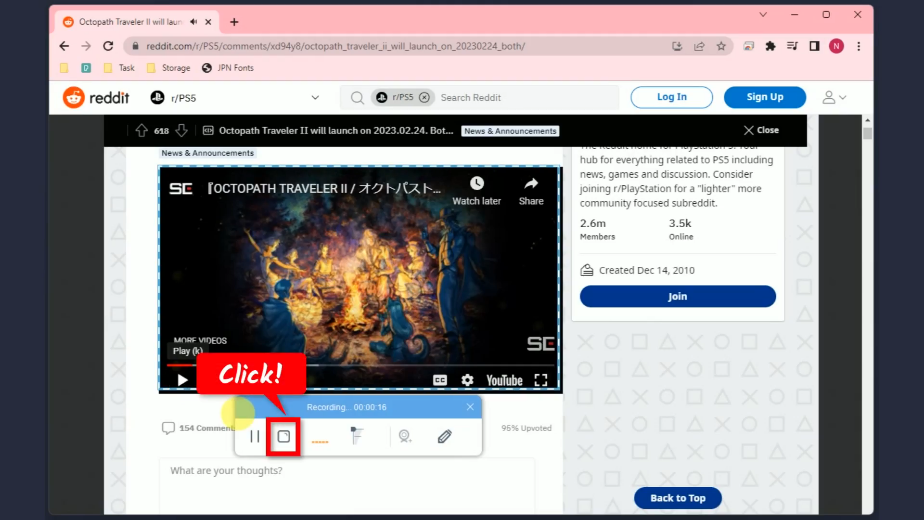Screen dimensions: 924x520
Task: Open the first yellow bookmark folder
Action: [x=64, y=68]
